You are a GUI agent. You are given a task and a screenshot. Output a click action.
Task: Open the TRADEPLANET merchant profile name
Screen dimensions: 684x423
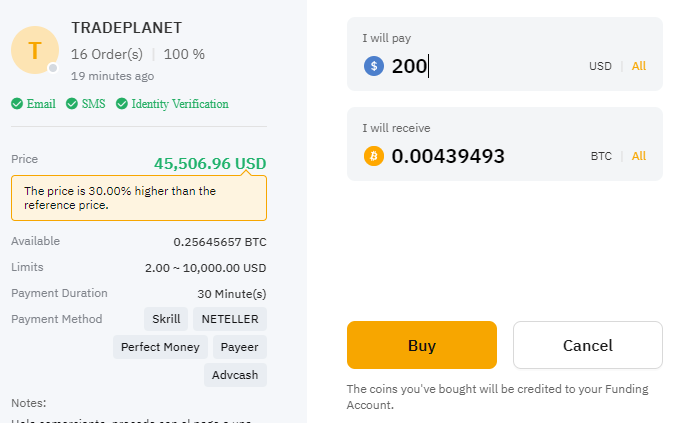[127, 28]
